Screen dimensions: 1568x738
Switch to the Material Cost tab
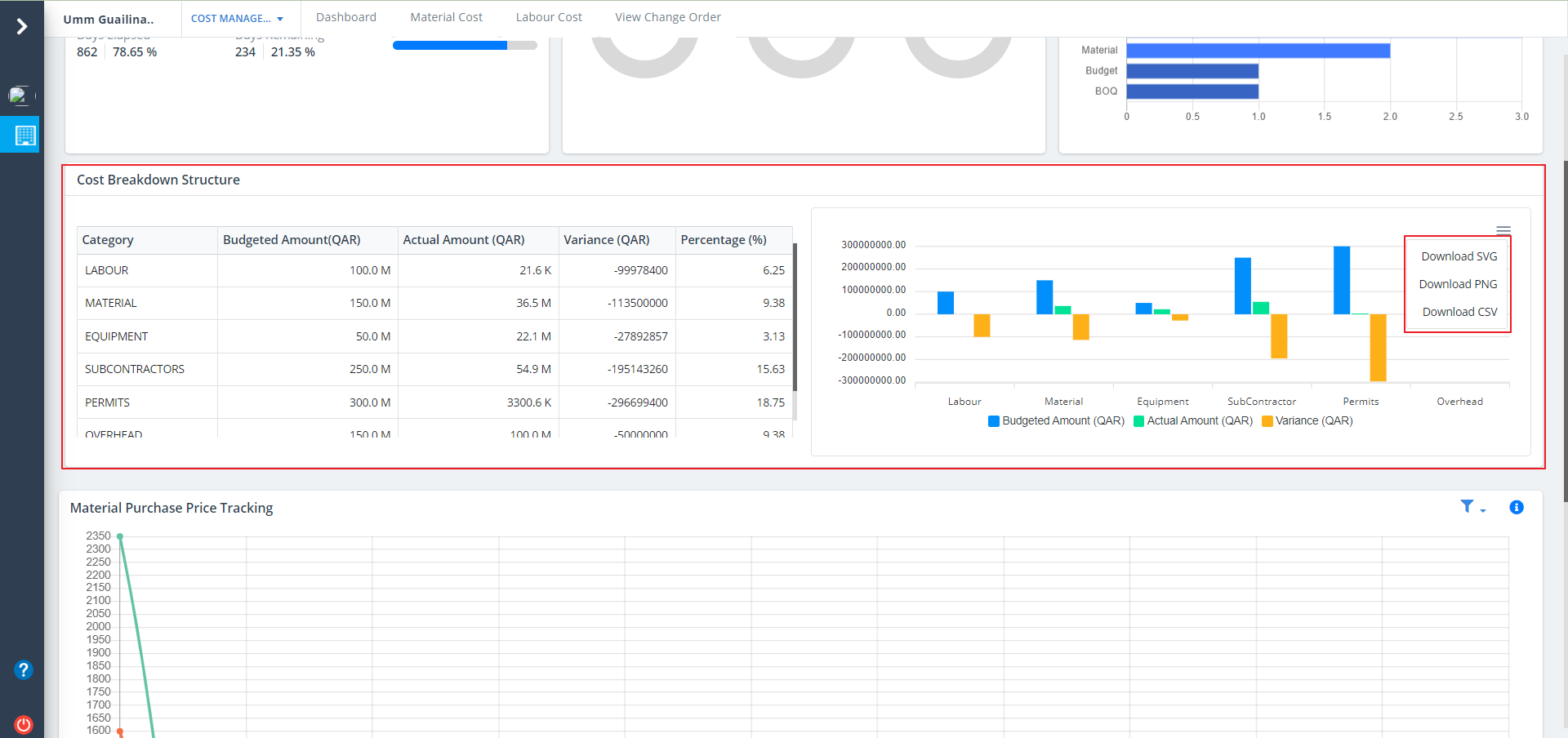pyautogui.click(x=446, y=17)
